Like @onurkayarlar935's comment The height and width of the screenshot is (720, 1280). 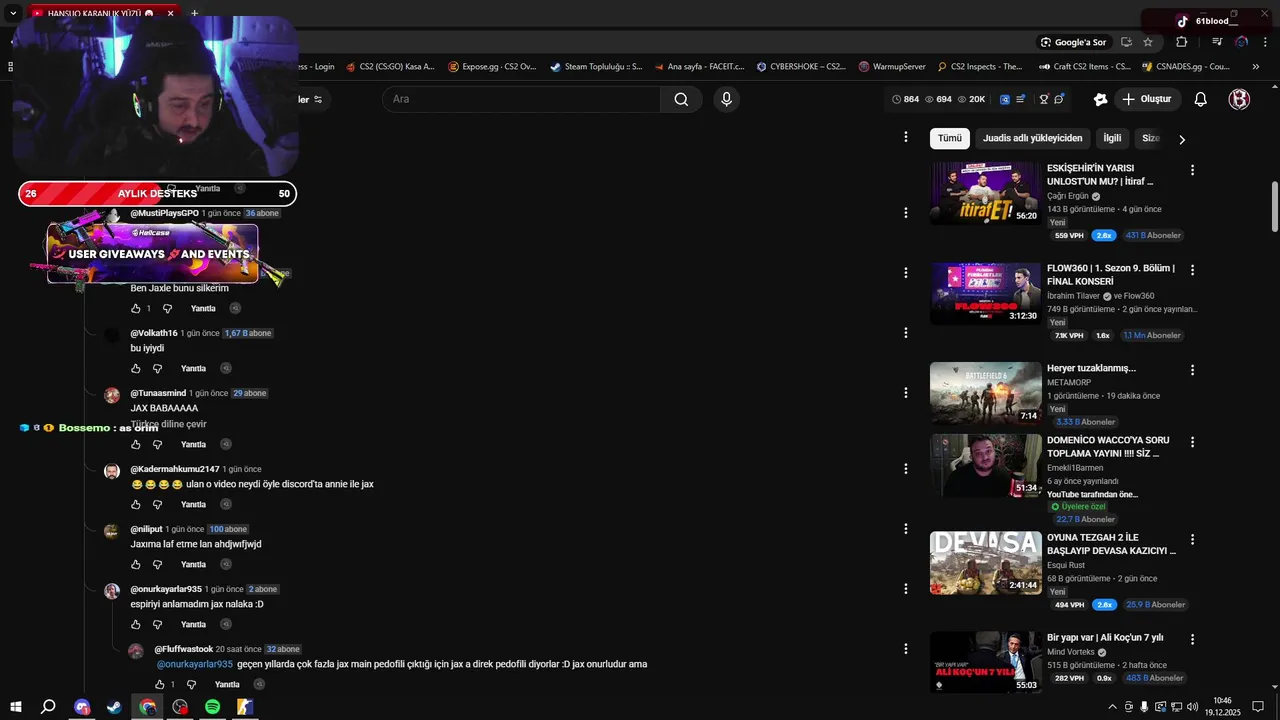(136, 625)
